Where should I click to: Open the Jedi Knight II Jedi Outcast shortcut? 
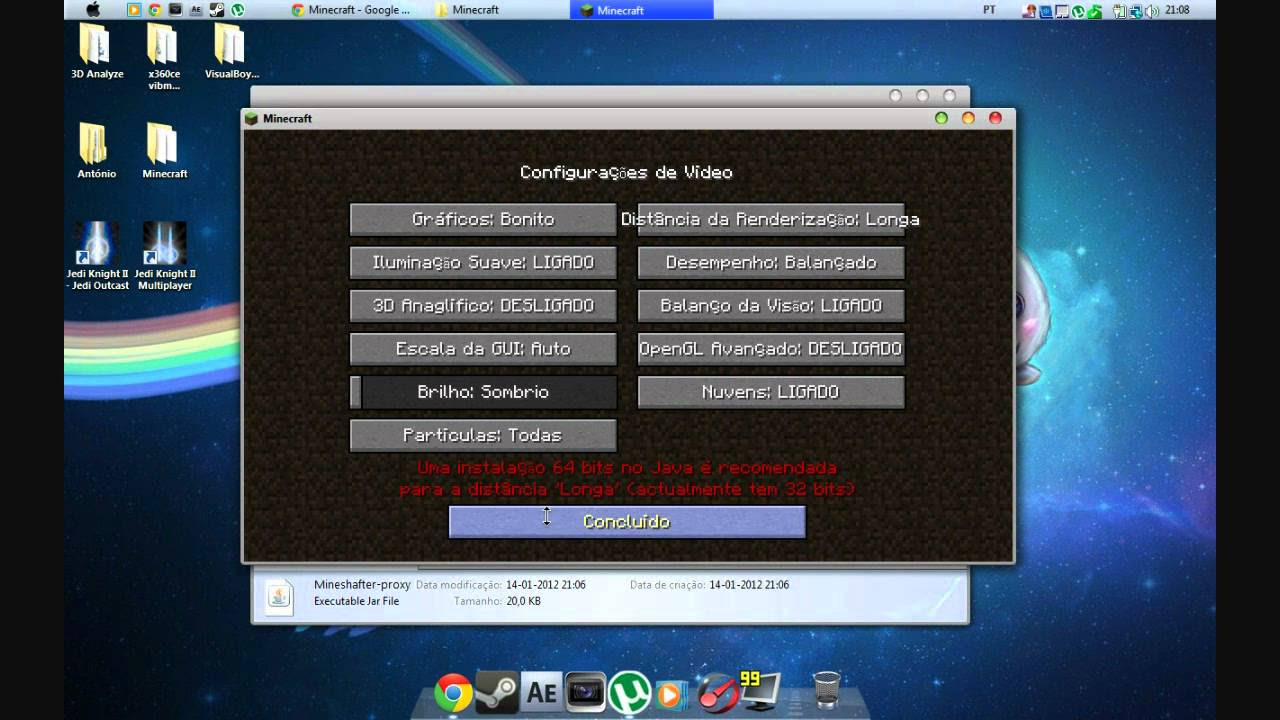97,256
